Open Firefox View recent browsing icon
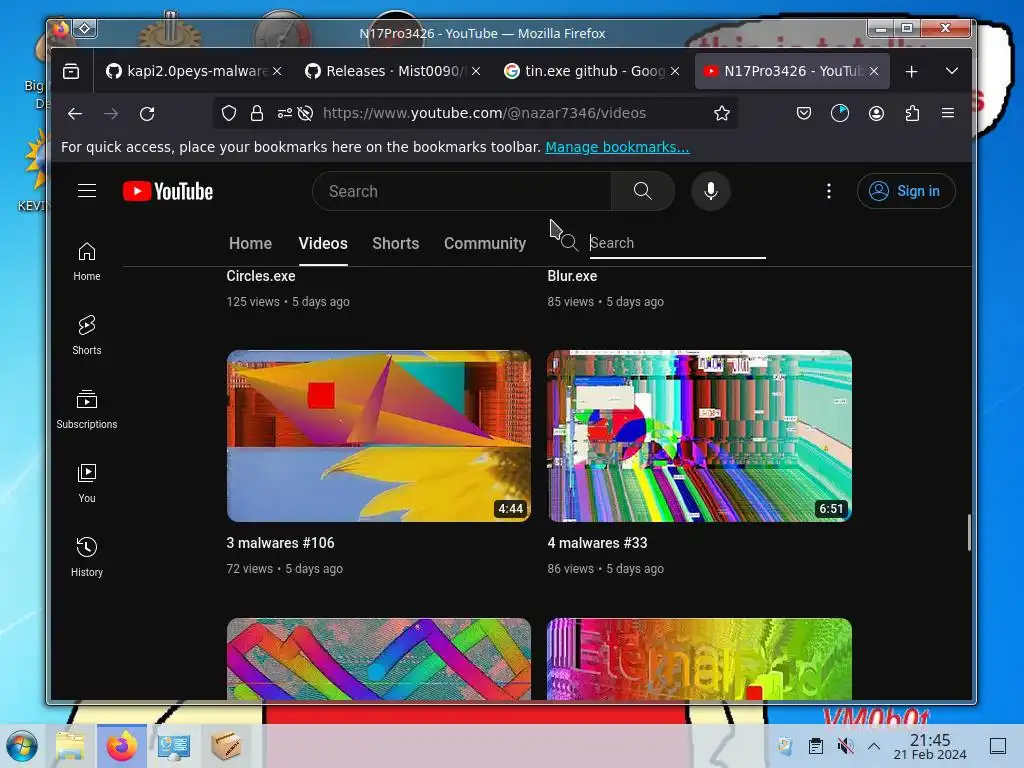Viewport: 1024px width, 768px height. 71,71
